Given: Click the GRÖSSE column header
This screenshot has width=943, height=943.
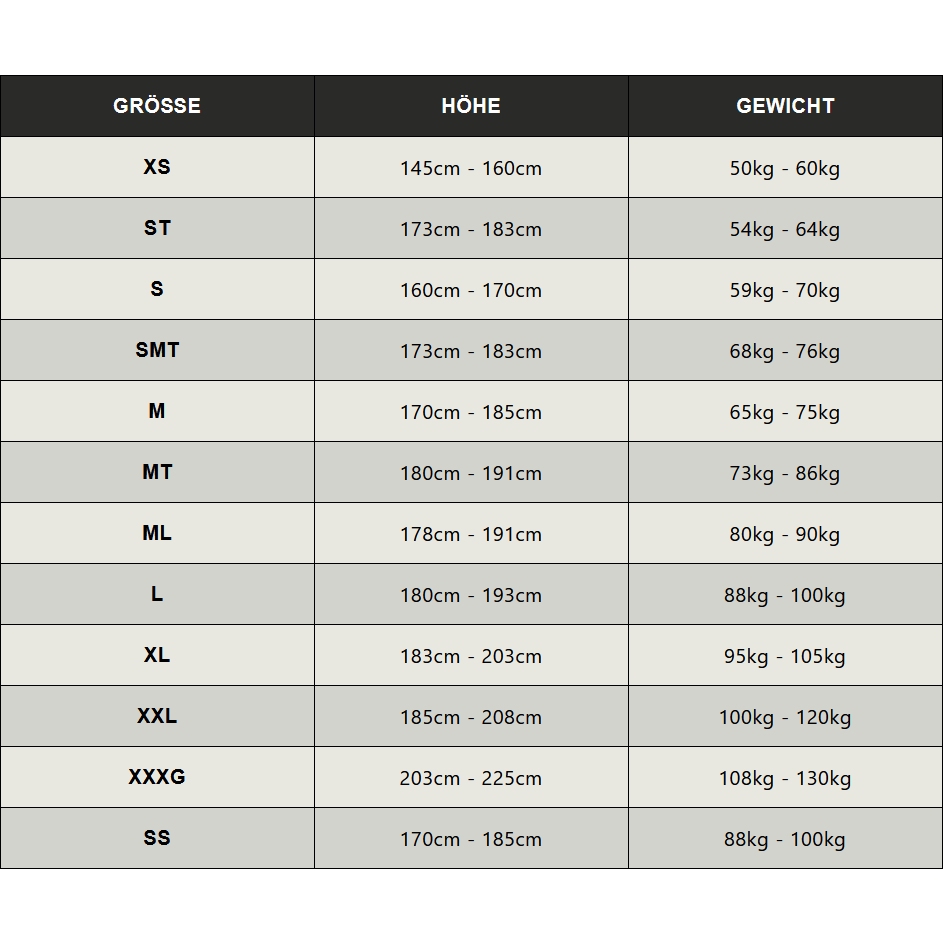Looking at the screenshot, I should pos(157,106).
